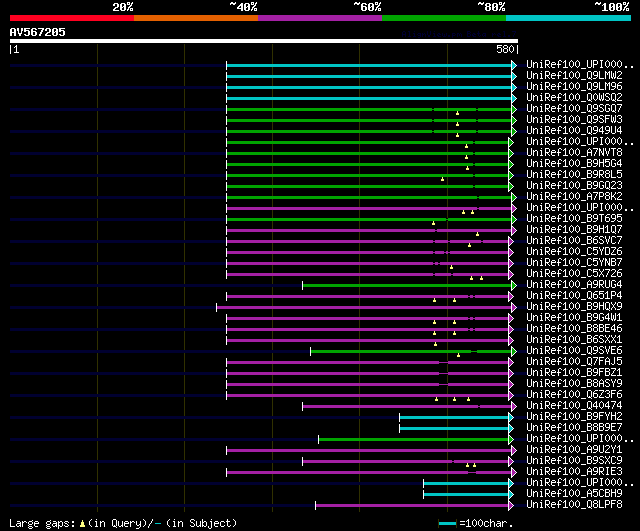
Task: Click the UniRef100_Q9SFW3 label
Action: point(574,120)
